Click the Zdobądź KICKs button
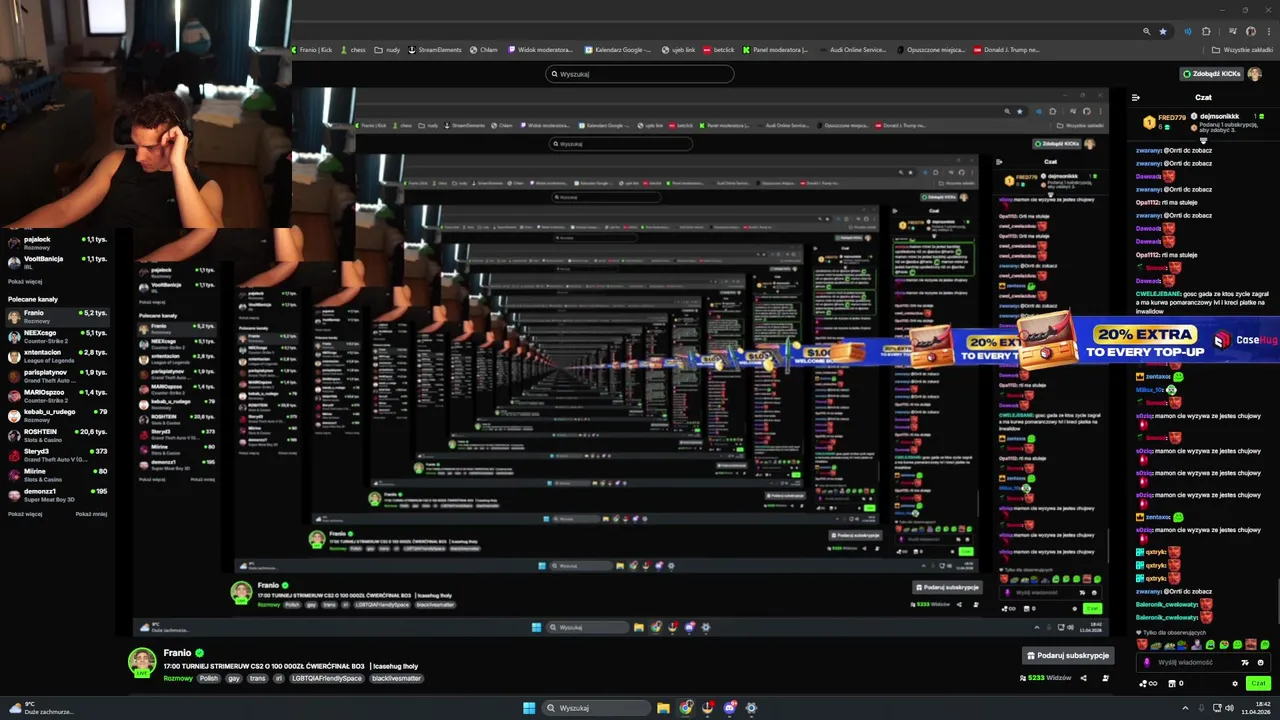The width and height of the screenshot is (1280, 720). tap(1211, 74)
